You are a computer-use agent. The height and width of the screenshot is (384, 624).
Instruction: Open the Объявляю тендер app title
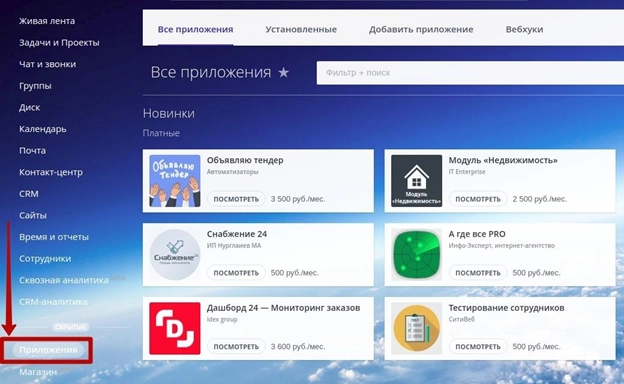(x=245, y=160)
